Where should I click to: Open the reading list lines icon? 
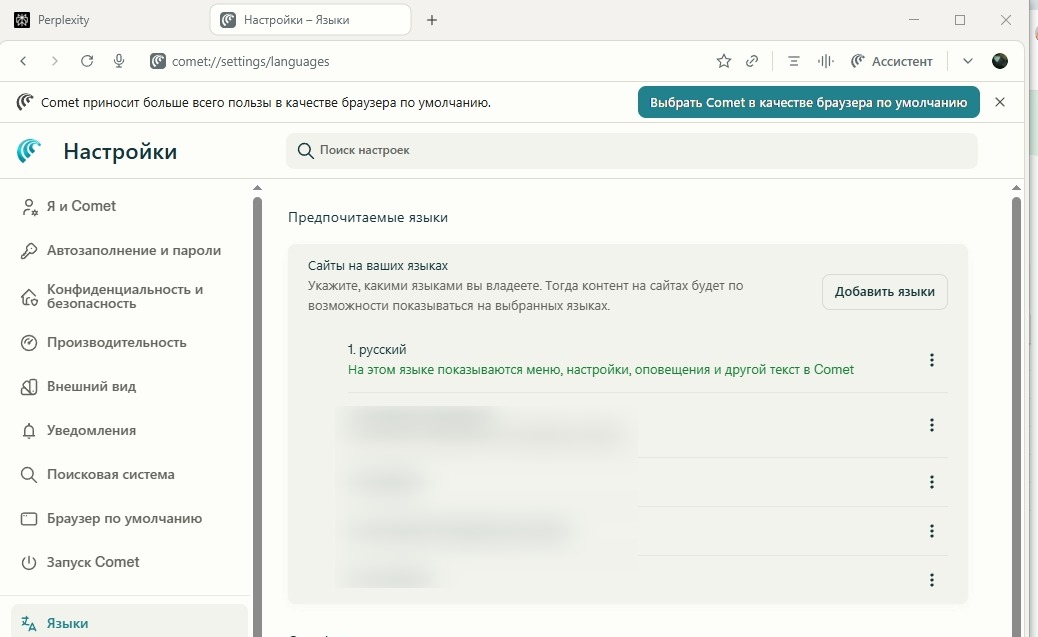(794, 61)
